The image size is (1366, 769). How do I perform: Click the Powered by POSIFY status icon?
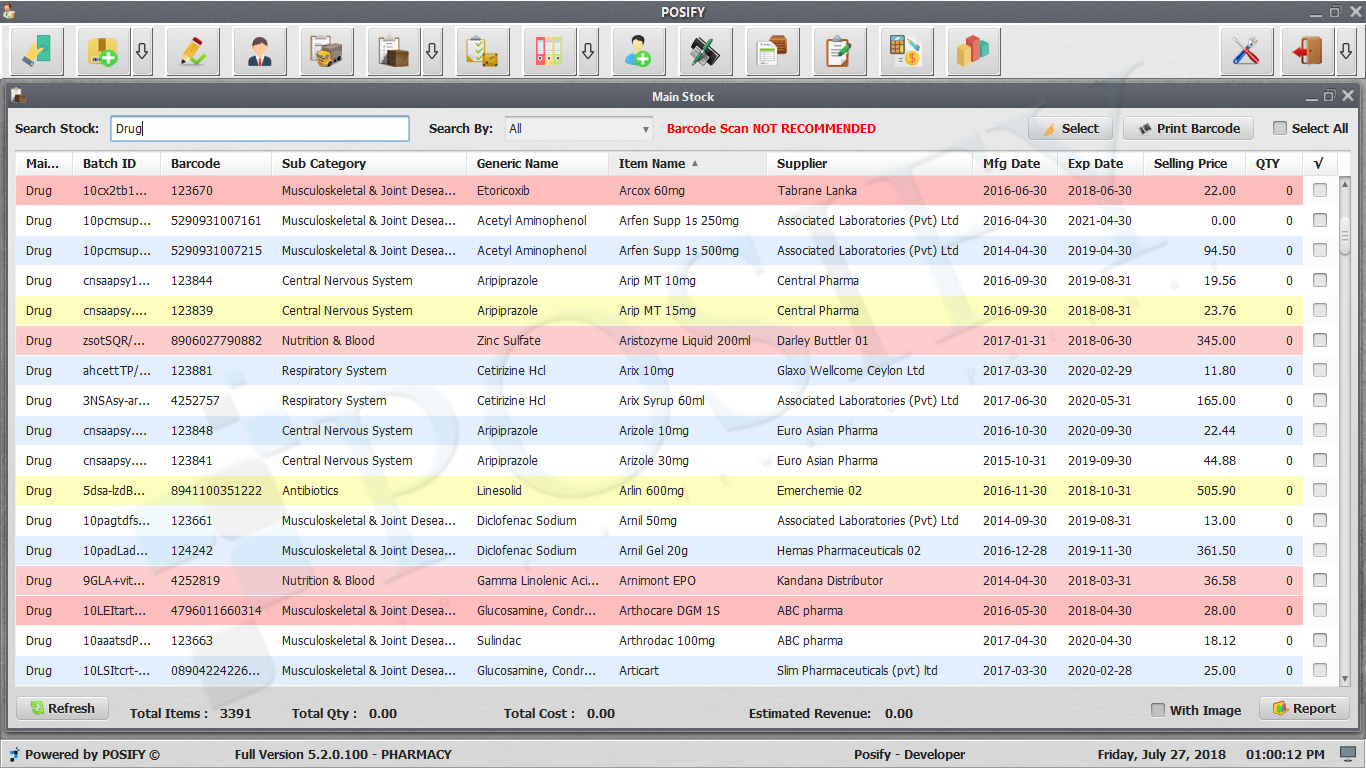pyautogui.click(x=14, y=755)
